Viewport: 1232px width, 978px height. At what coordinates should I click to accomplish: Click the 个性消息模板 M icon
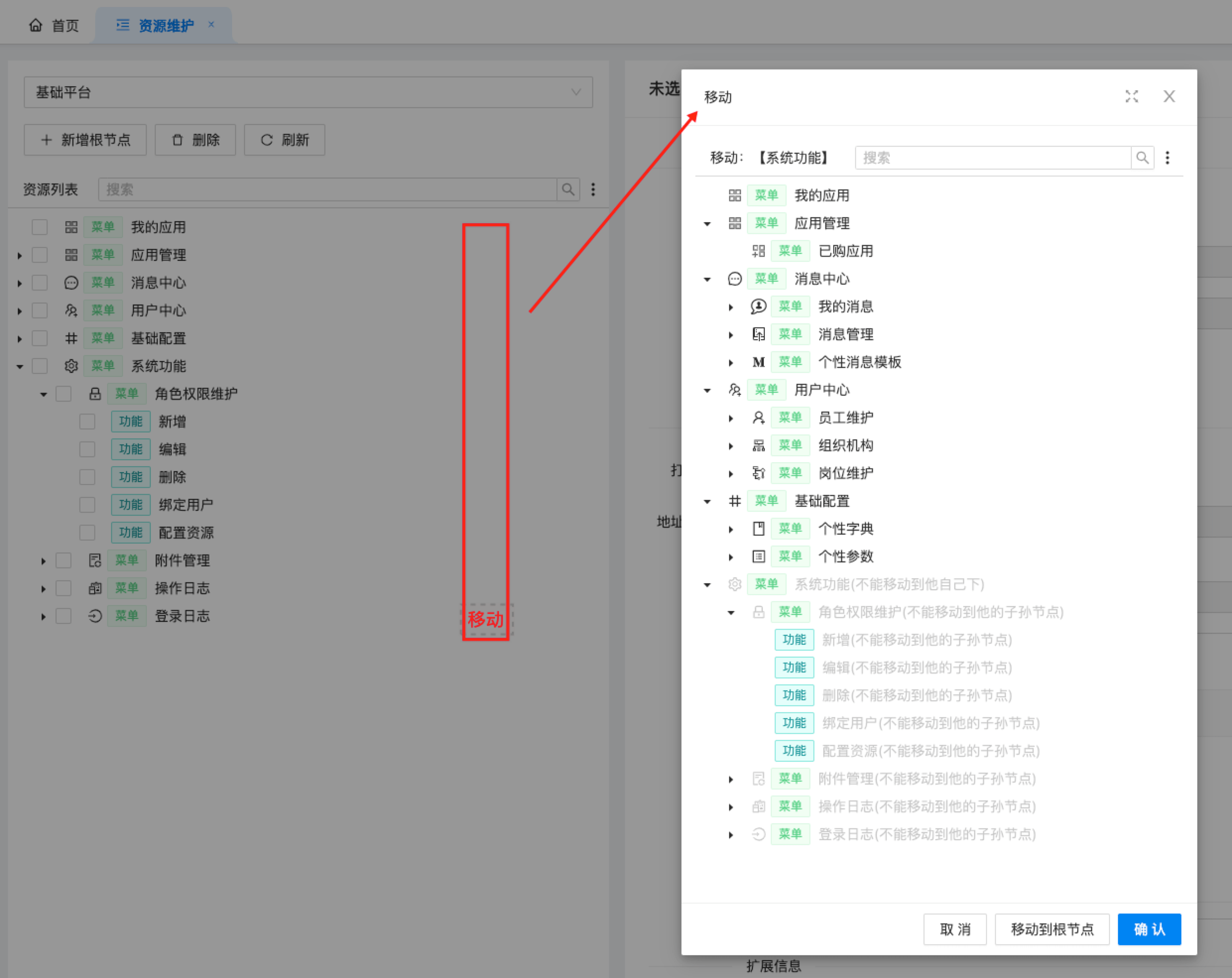click(758, 362)
